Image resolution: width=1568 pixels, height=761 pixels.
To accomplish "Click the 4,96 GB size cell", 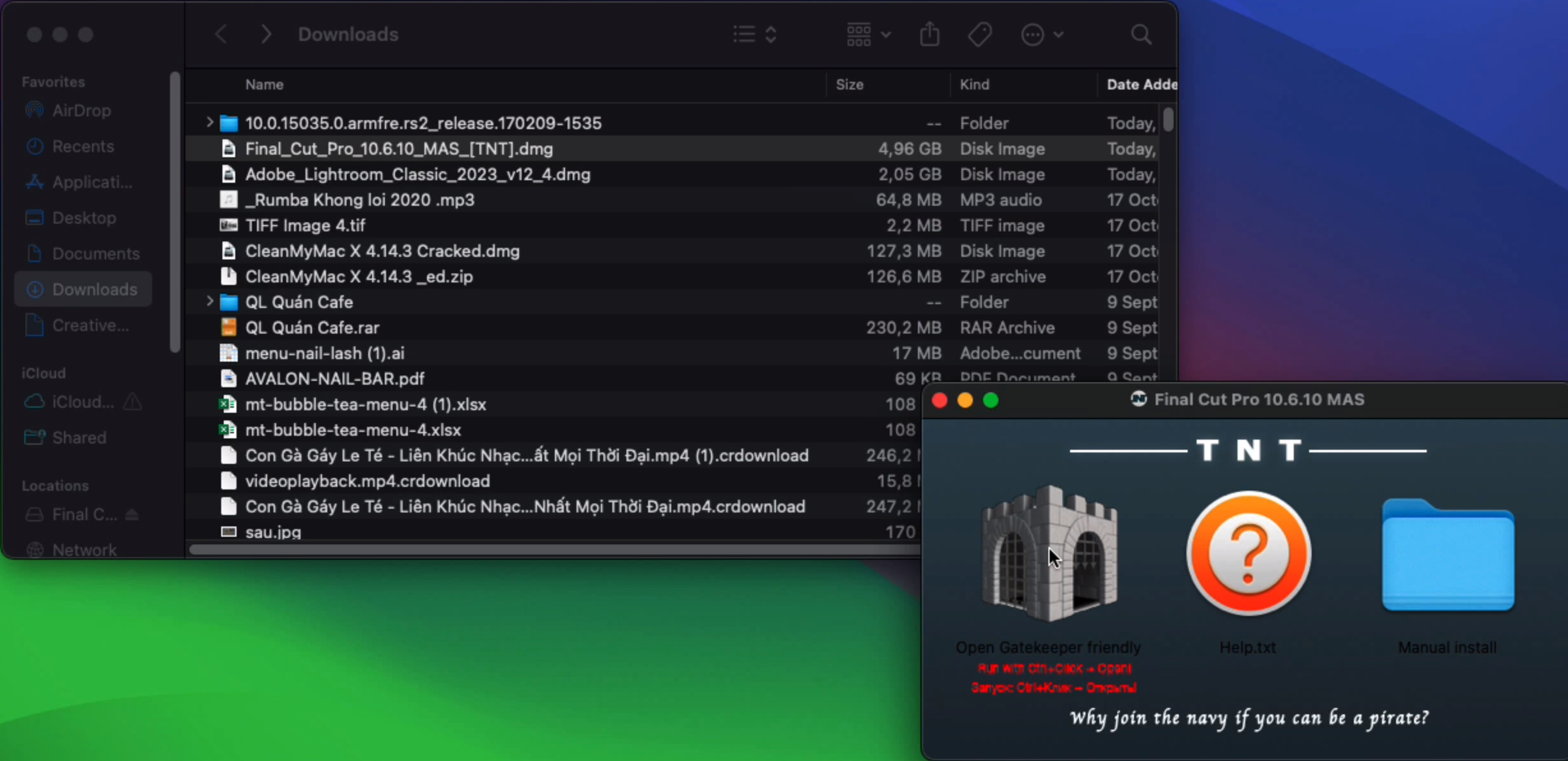I will [910, 149].
